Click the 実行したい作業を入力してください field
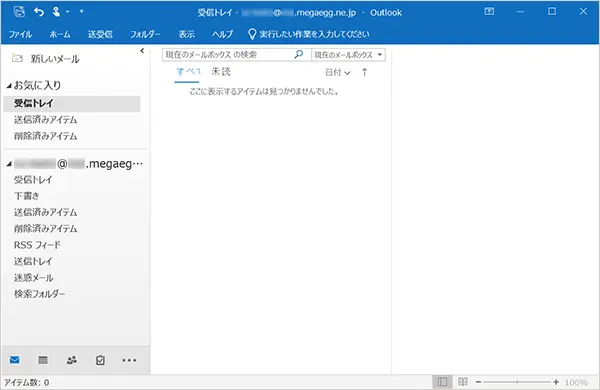Viewport: 600px width, 390px height. point(315,34)
